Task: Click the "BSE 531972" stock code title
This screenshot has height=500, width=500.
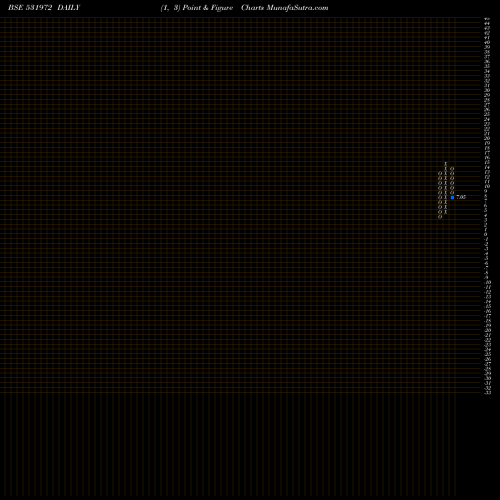Action: click(30, 8)
